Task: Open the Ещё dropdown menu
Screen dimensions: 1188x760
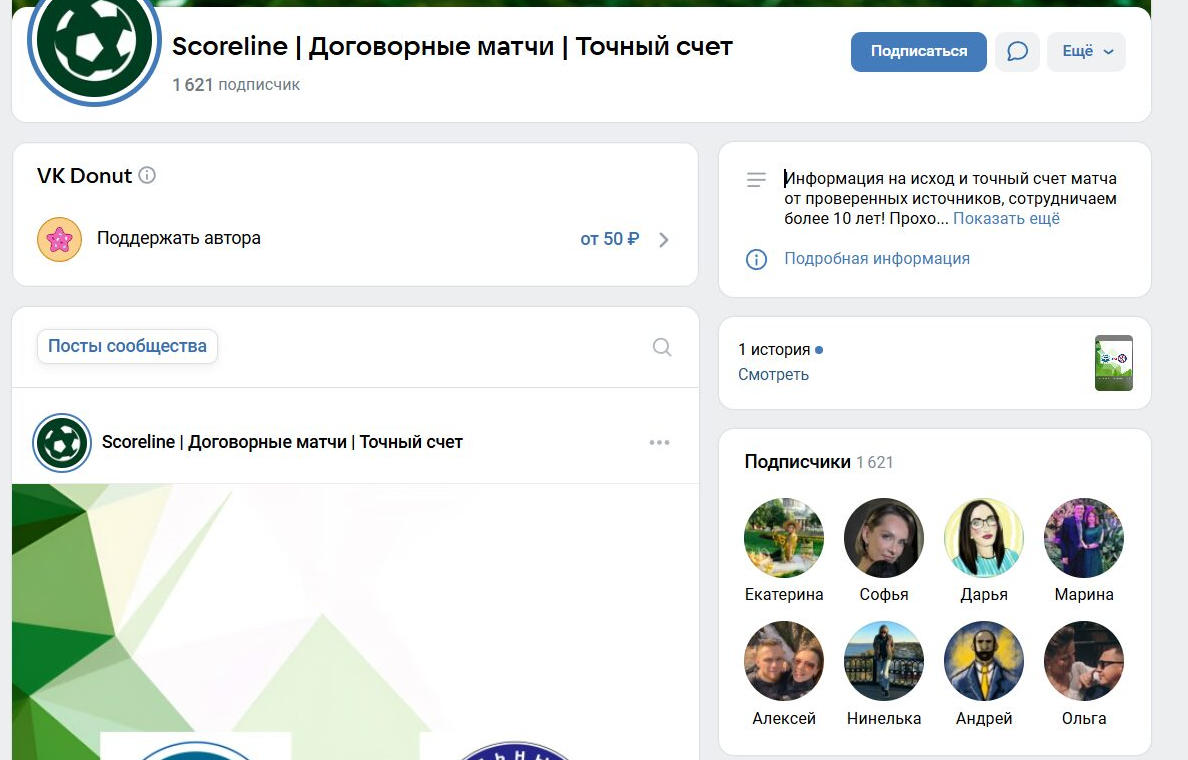Action: [x=1086, y=52]
